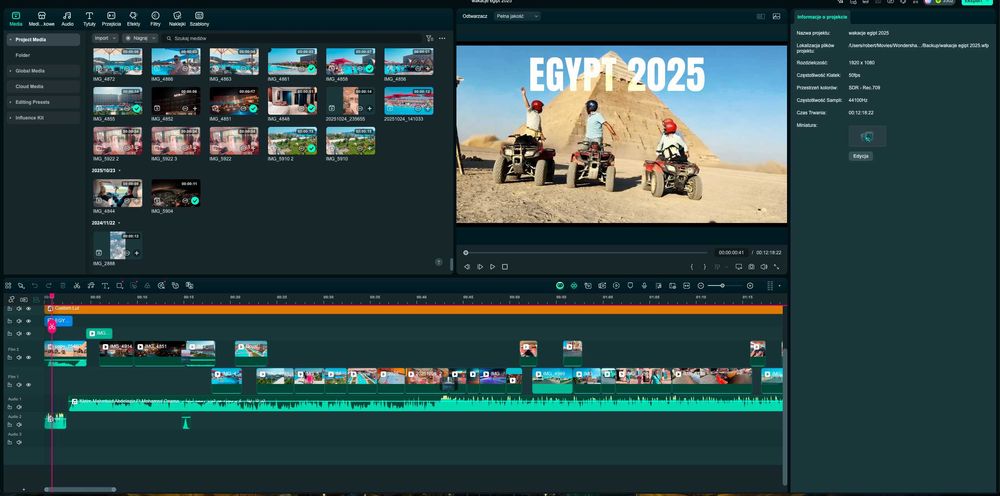Mute the Film 2 track

pyautogui.click(x=19, y=358)
